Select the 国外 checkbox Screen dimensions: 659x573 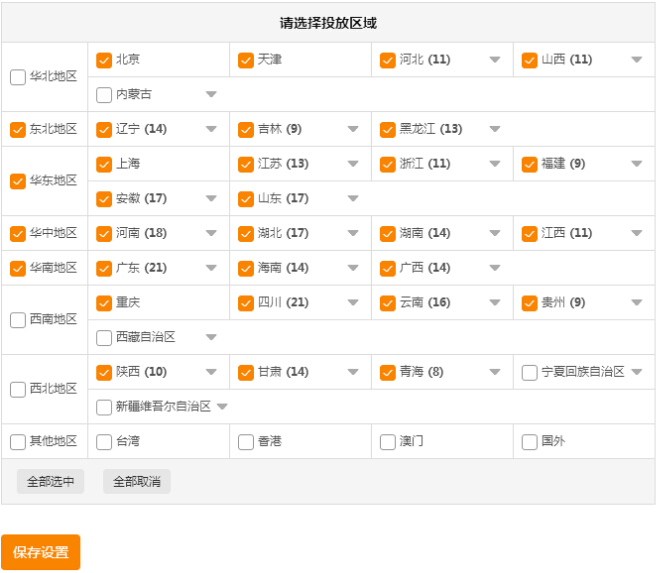(x=530, y=442)
